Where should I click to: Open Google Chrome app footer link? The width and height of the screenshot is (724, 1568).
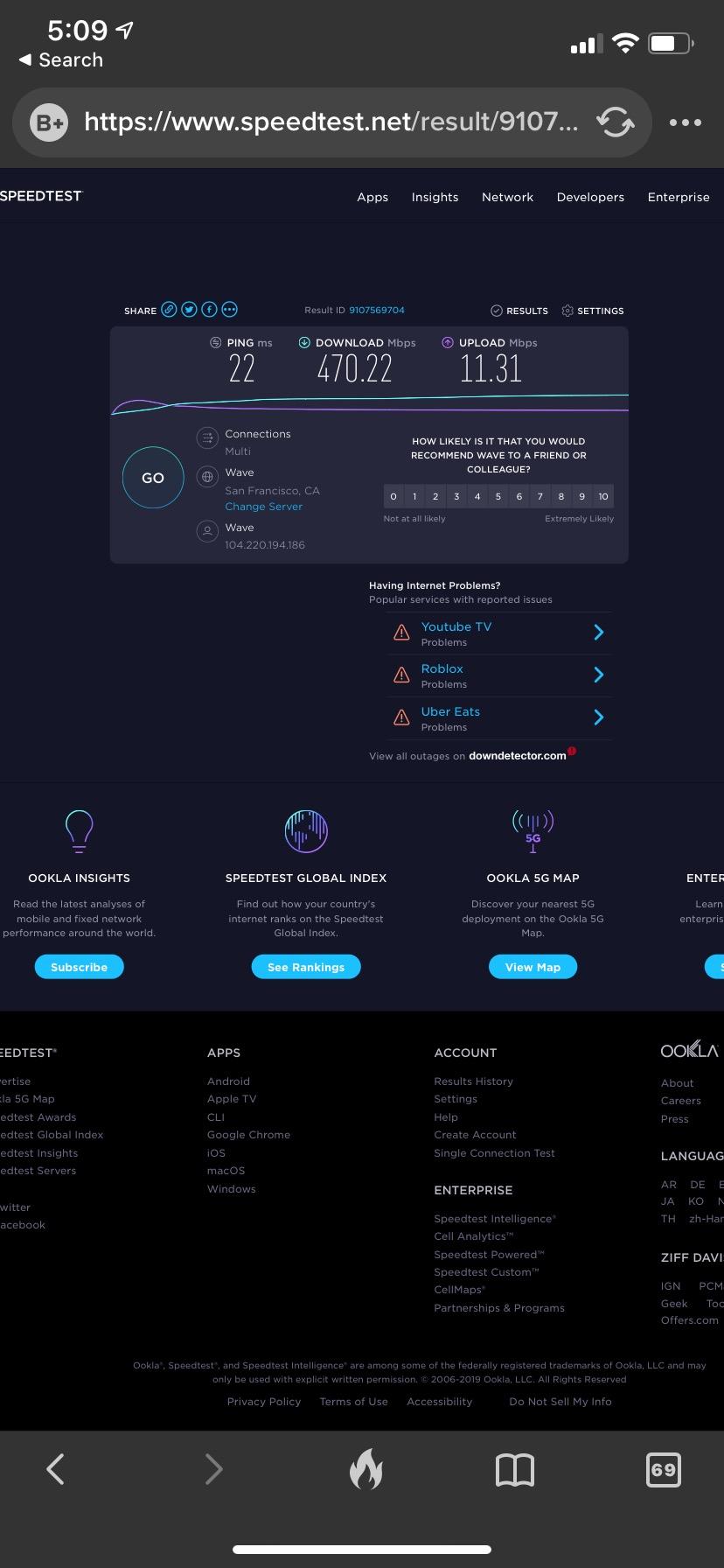pyautogui.click(x=248, y=1135)
